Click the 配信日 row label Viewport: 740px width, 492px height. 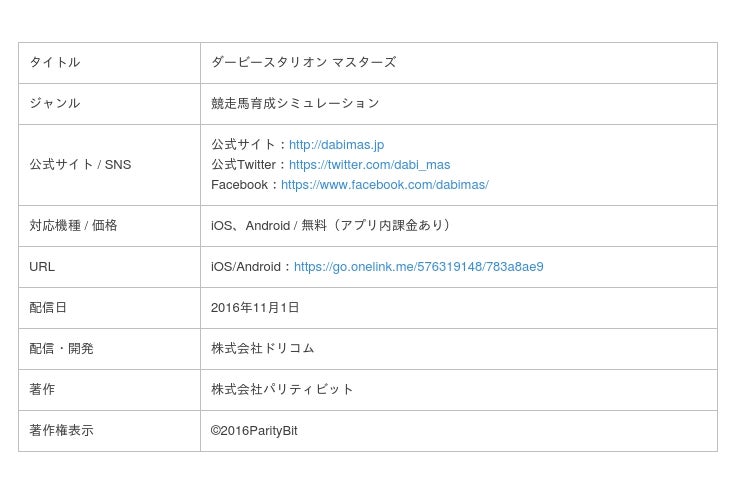tap(48, 308)
